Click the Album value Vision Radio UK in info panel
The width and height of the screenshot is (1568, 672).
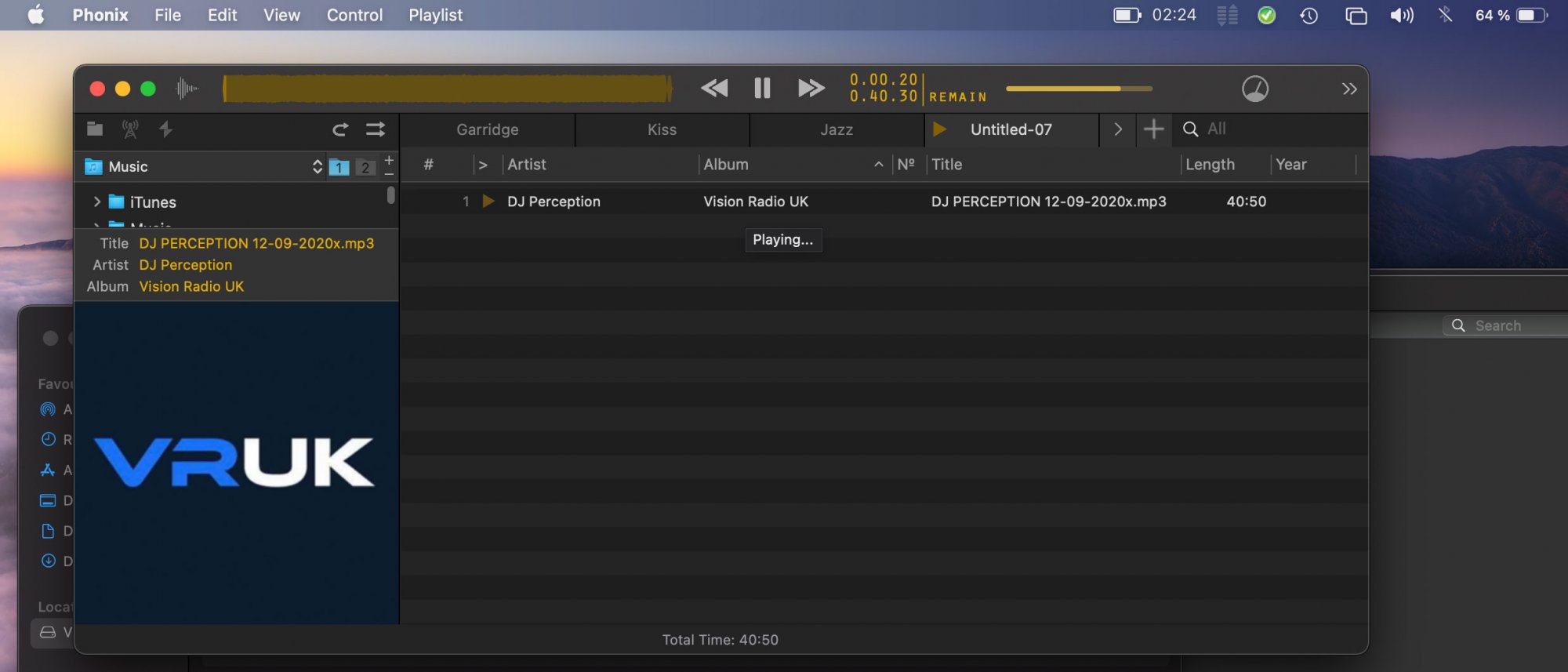(191, 287)
